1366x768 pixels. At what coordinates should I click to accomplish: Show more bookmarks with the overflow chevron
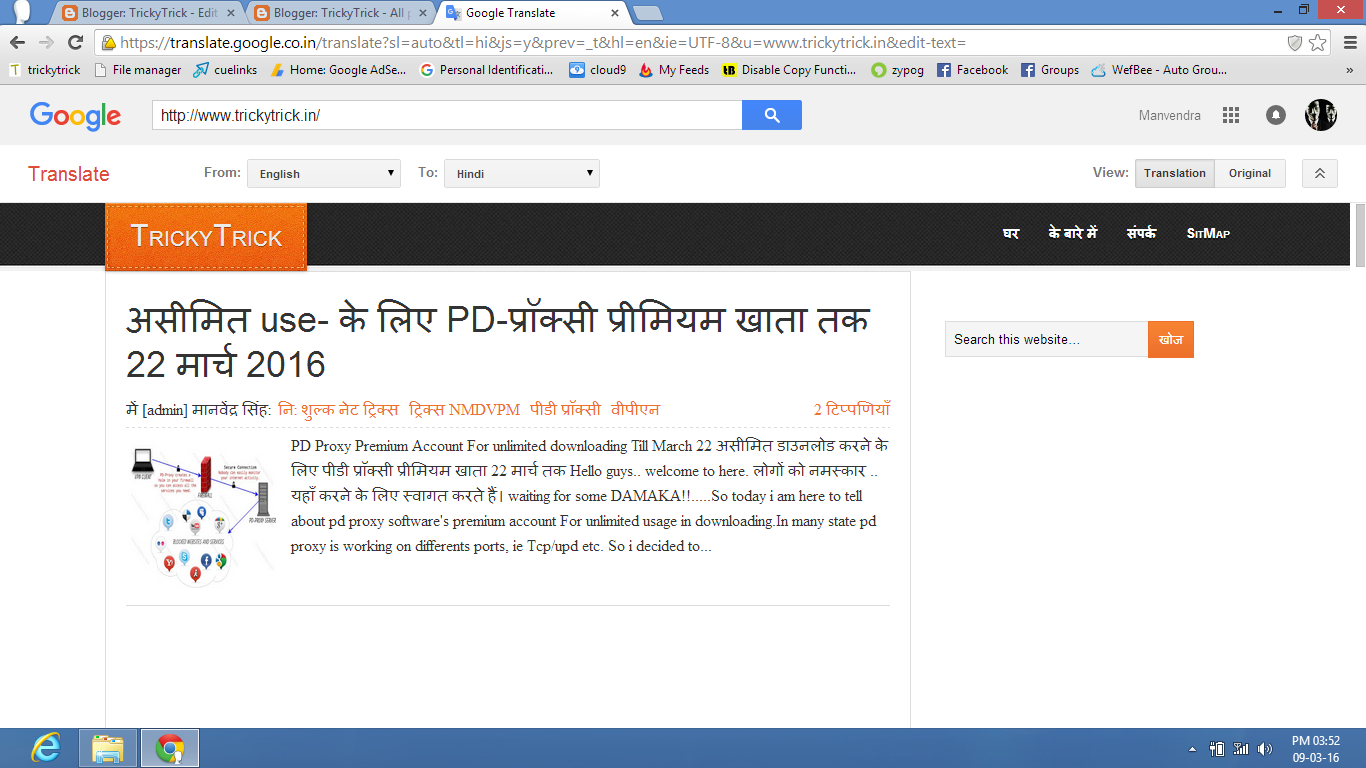tap(1349, 70)
